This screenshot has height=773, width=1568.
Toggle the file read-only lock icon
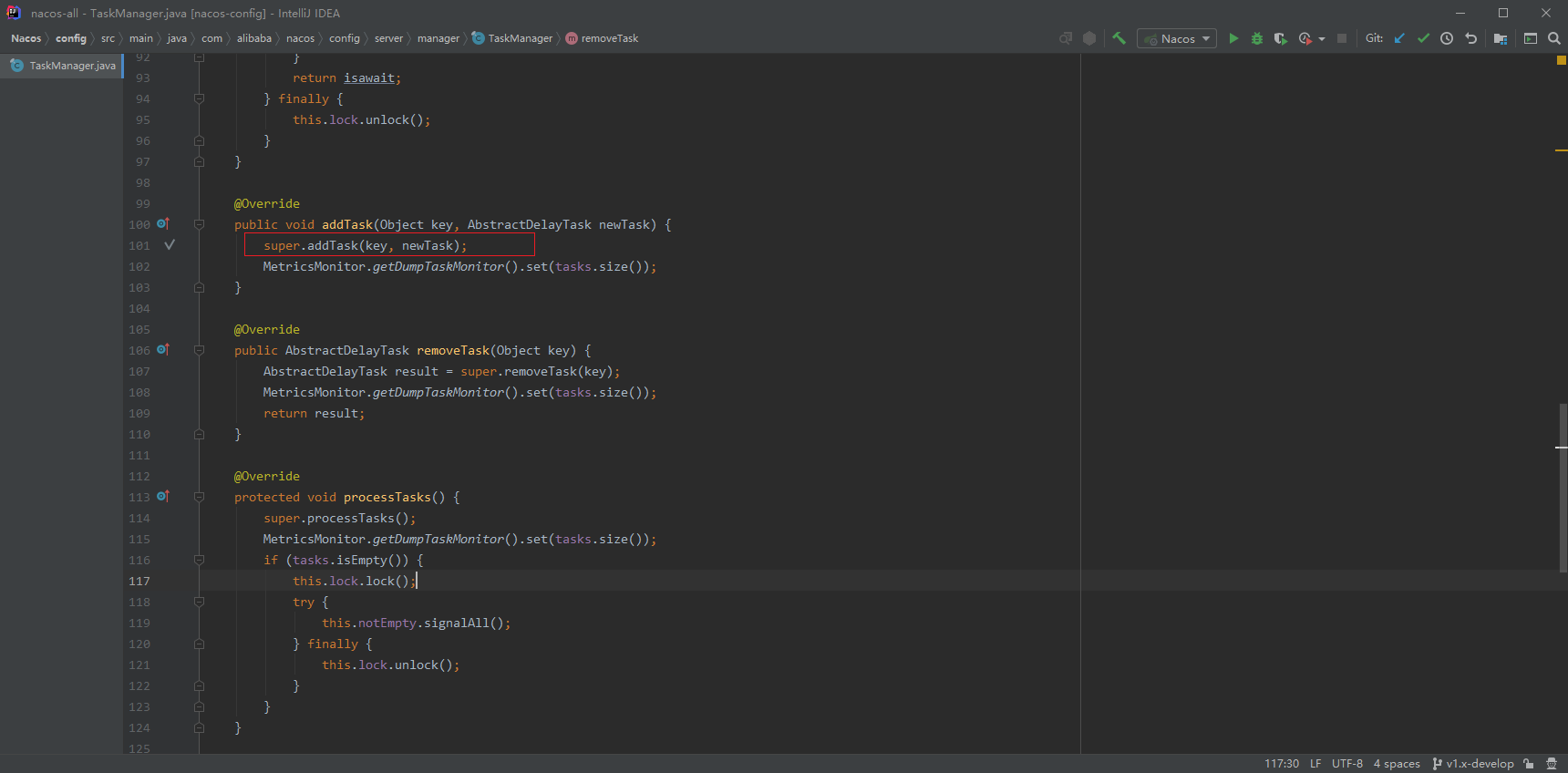(1529, 764)
